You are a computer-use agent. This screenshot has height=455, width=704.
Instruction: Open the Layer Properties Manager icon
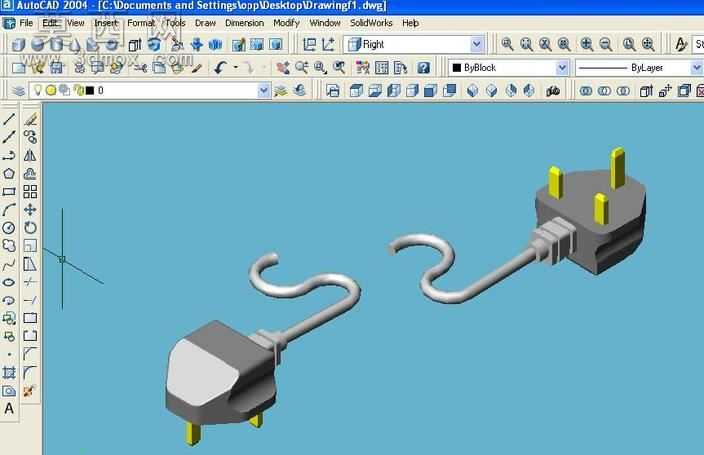[x=18, y=91]
